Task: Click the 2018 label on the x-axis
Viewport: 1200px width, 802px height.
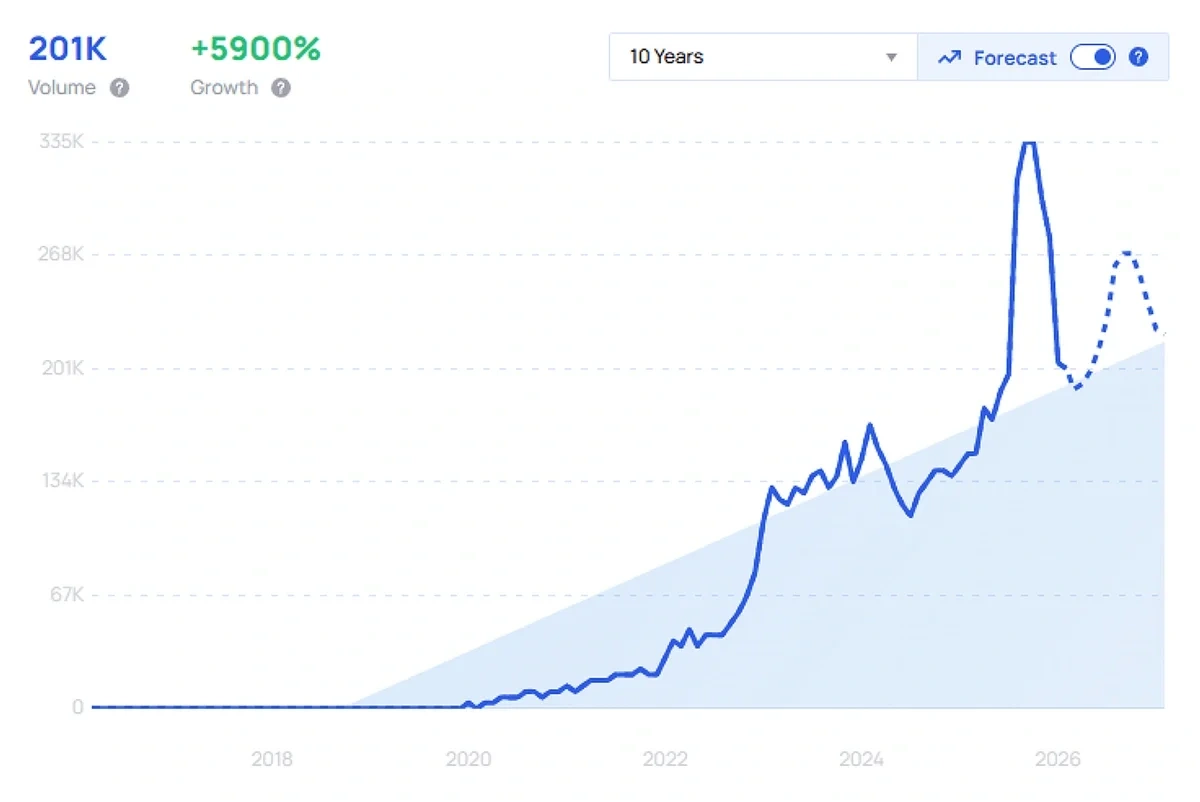Action: tap(272, 760)
